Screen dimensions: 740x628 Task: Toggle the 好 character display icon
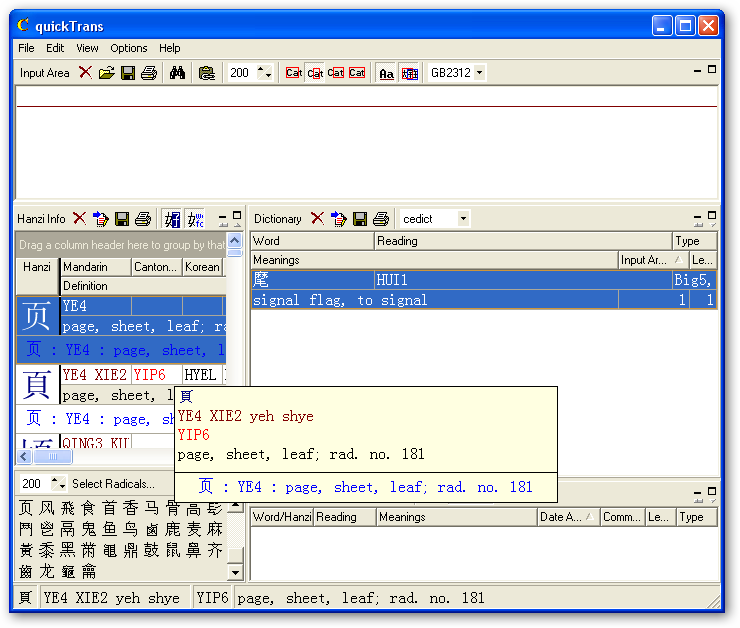pos(172,219)
